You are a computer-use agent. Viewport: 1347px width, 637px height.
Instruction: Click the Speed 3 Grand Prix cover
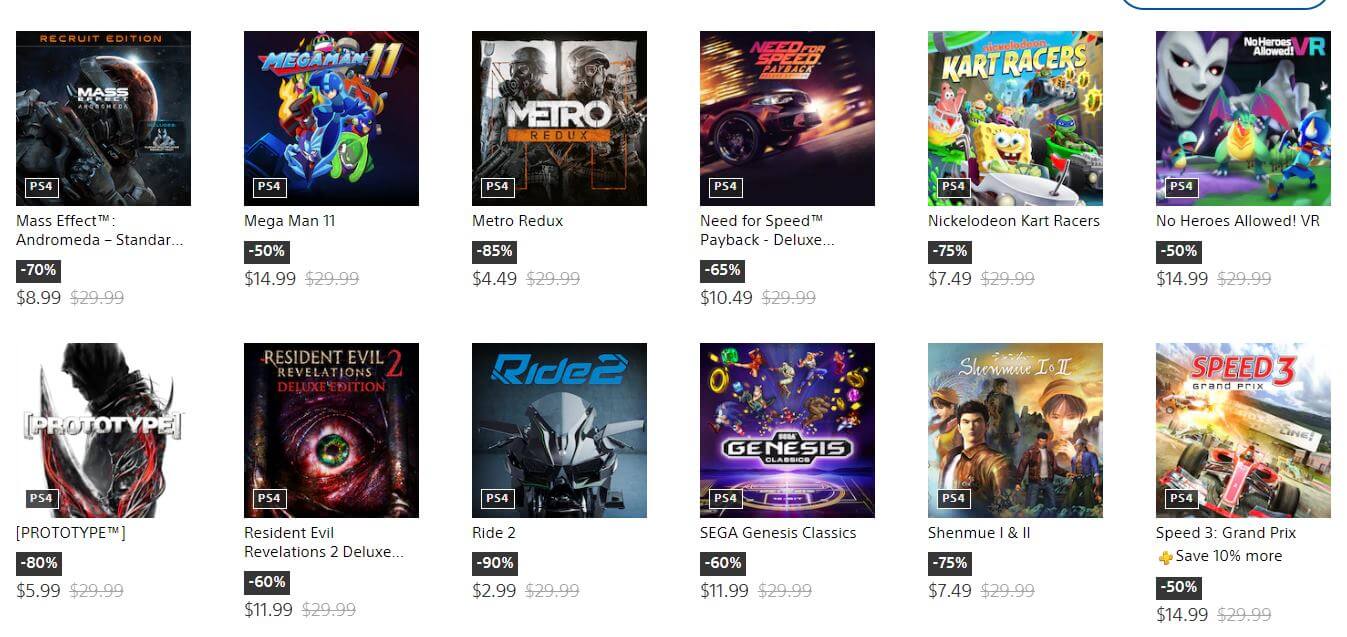tap(1243, 430)
